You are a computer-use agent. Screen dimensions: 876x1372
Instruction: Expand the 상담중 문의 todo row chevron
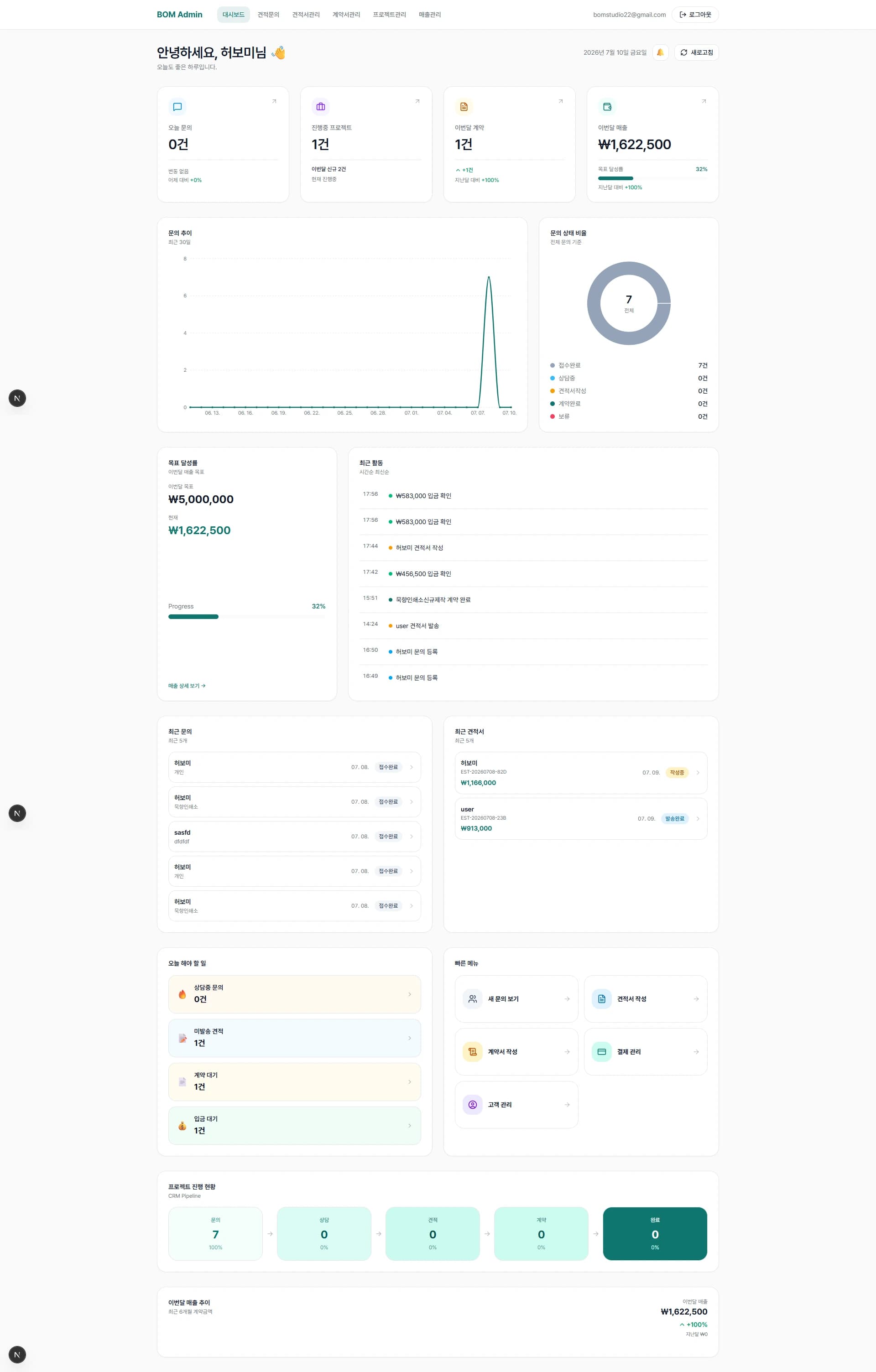(x=409, y=994)
